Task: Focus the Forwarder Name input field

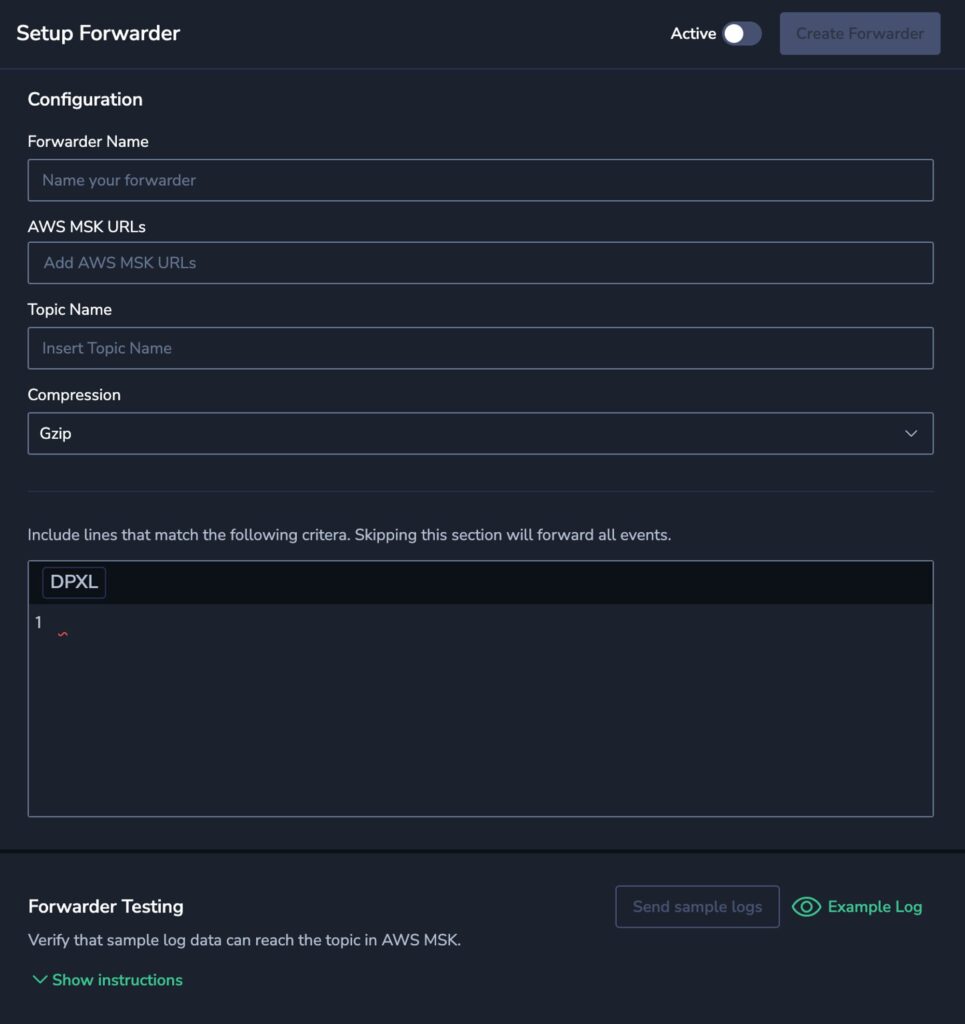Action: point(481,180)
